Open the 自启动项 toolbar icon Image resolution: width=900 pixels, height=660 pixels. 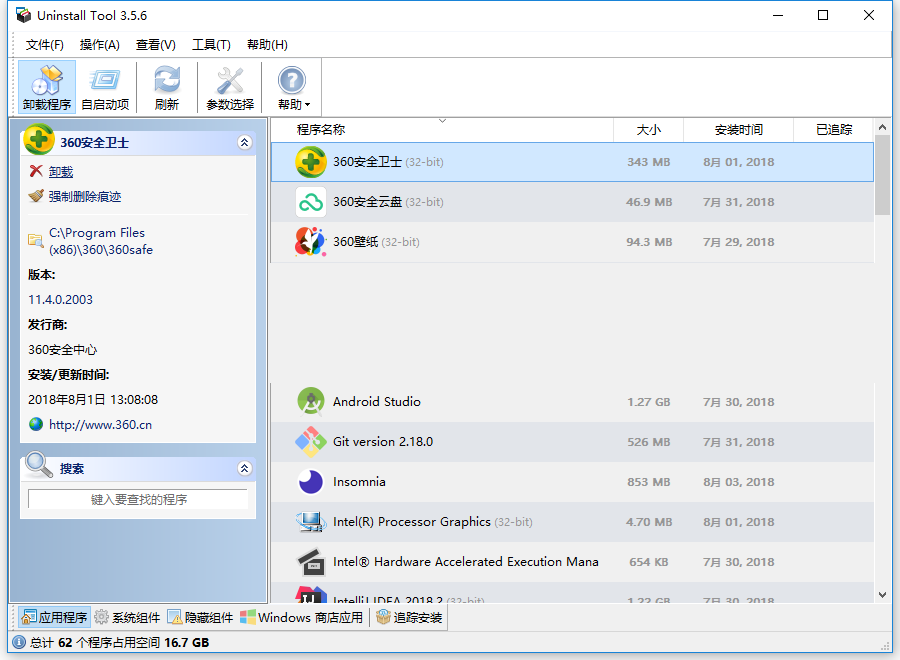105,80
